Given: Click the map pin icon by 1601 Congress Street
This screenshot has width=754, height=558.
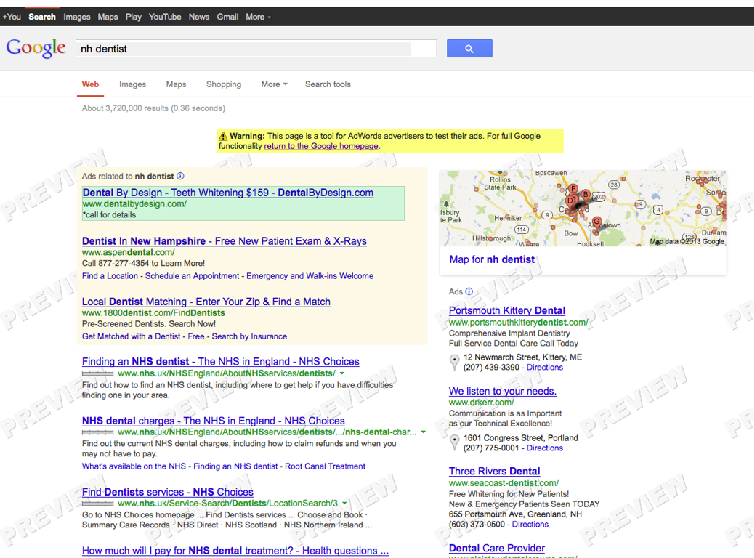Looking at the screenshot, I should tap(454, 443).
